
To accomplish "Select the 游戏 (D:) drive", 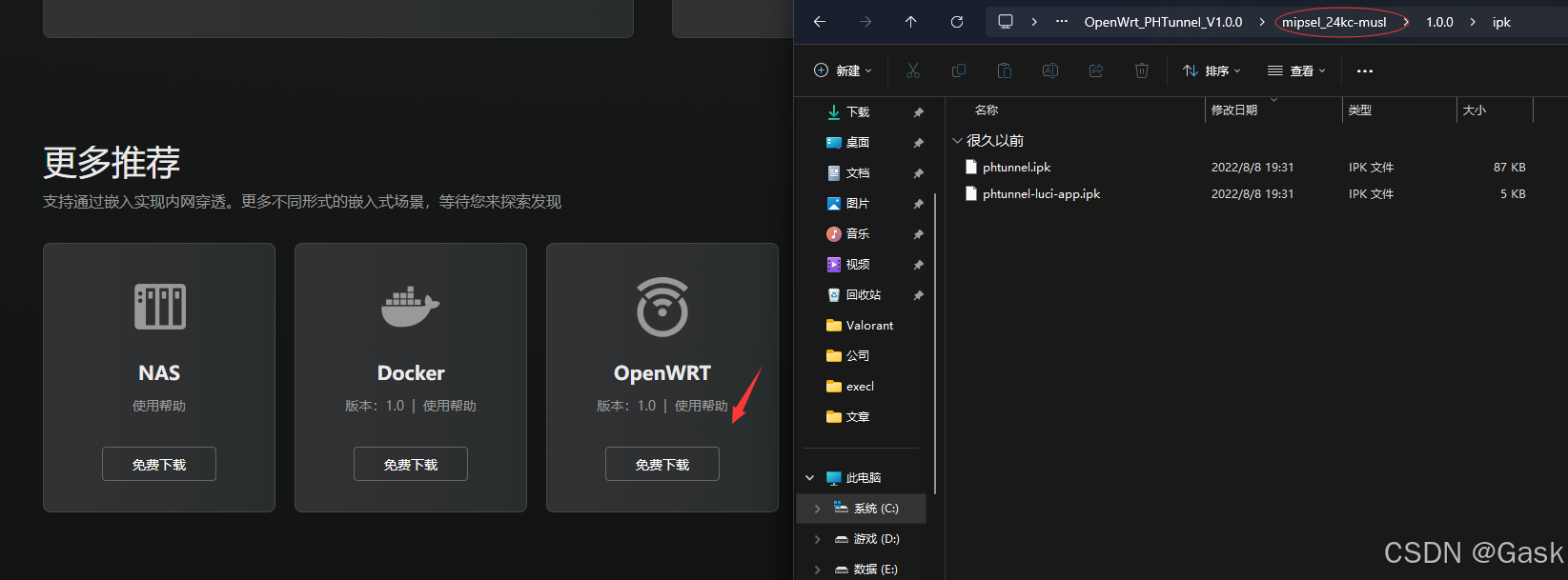I will click(876, 539).
